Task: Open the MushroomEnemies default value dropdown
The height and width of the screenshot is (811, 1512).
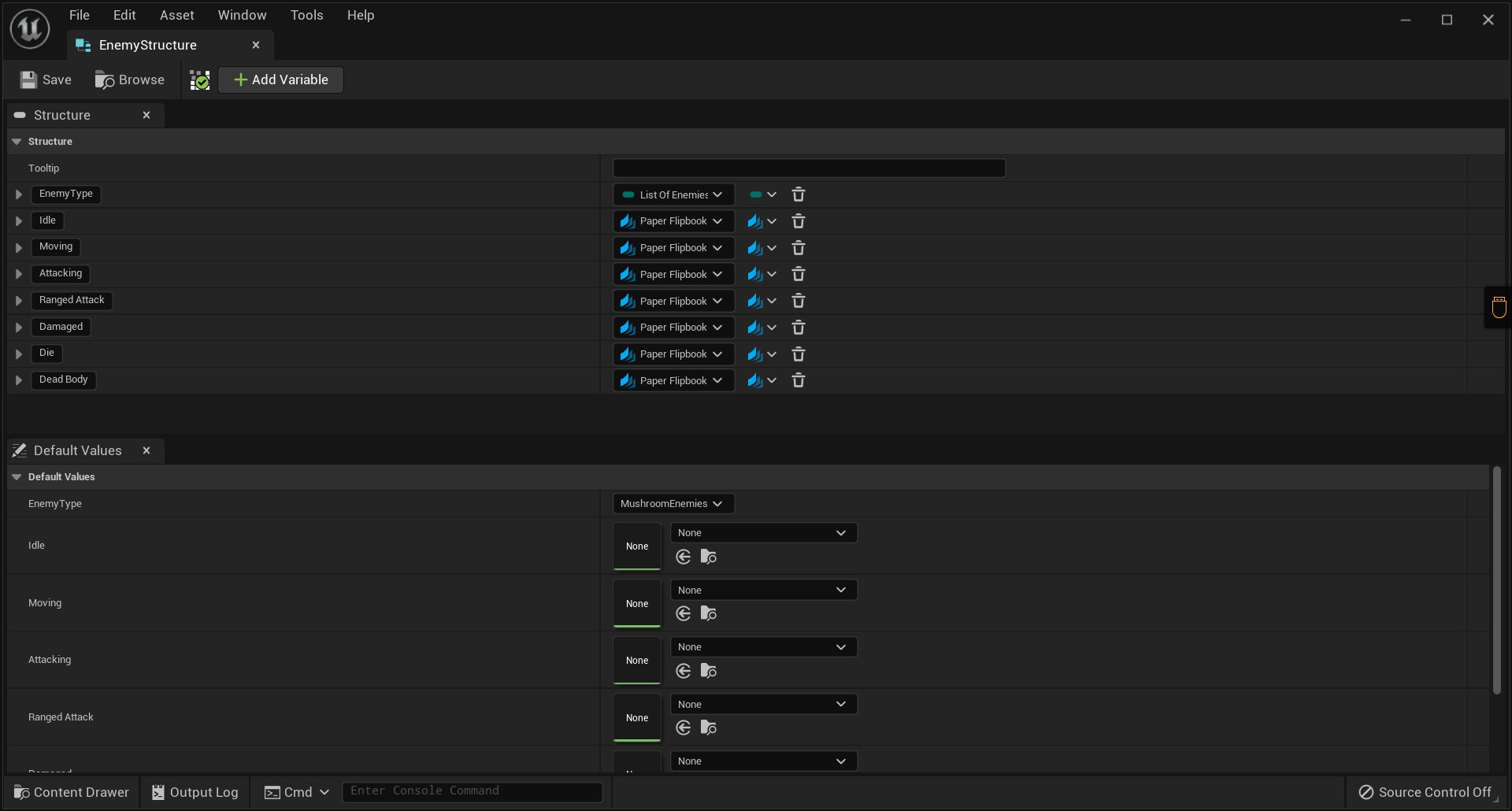Action: [673, 504]
